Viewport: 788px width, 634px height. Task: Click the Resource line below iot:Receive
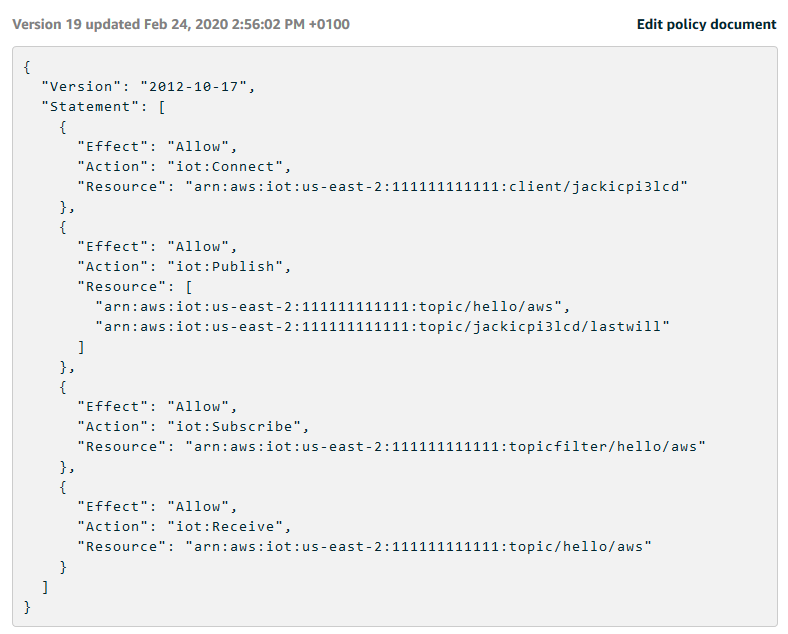tap(365, 547)
